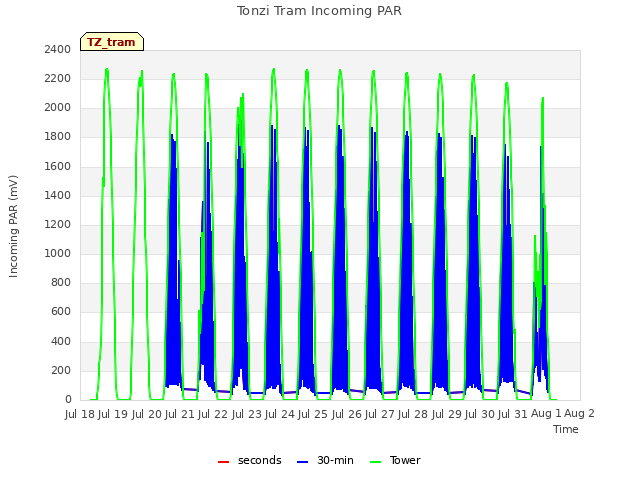Click the Time axis label
The height and width of the screenshot is (480, 640).
566,429
